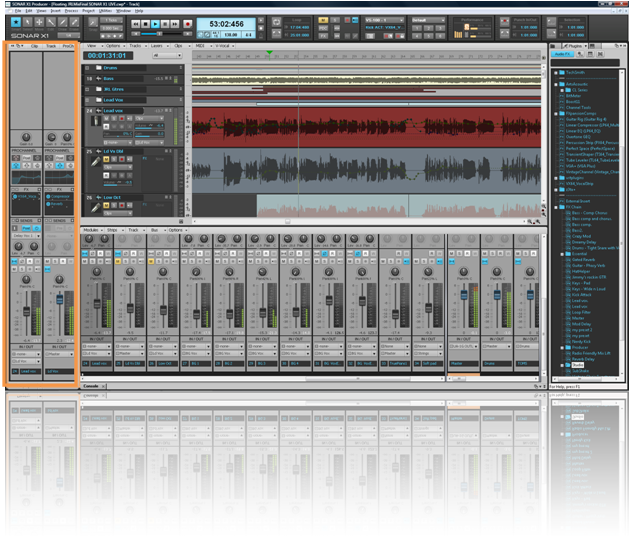Select the Edit tool
The height and width of the screenshot is (539, 631).
coord(51,22)
